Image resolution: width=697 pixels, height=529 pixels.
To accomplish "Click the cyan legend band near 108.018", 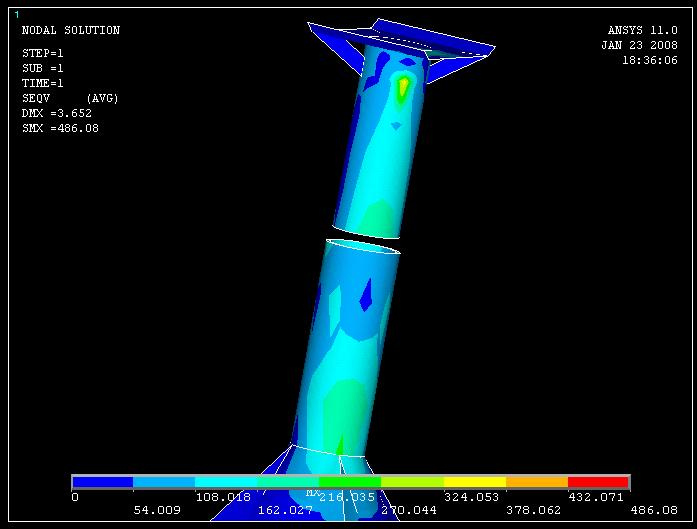I will [226, 482].
